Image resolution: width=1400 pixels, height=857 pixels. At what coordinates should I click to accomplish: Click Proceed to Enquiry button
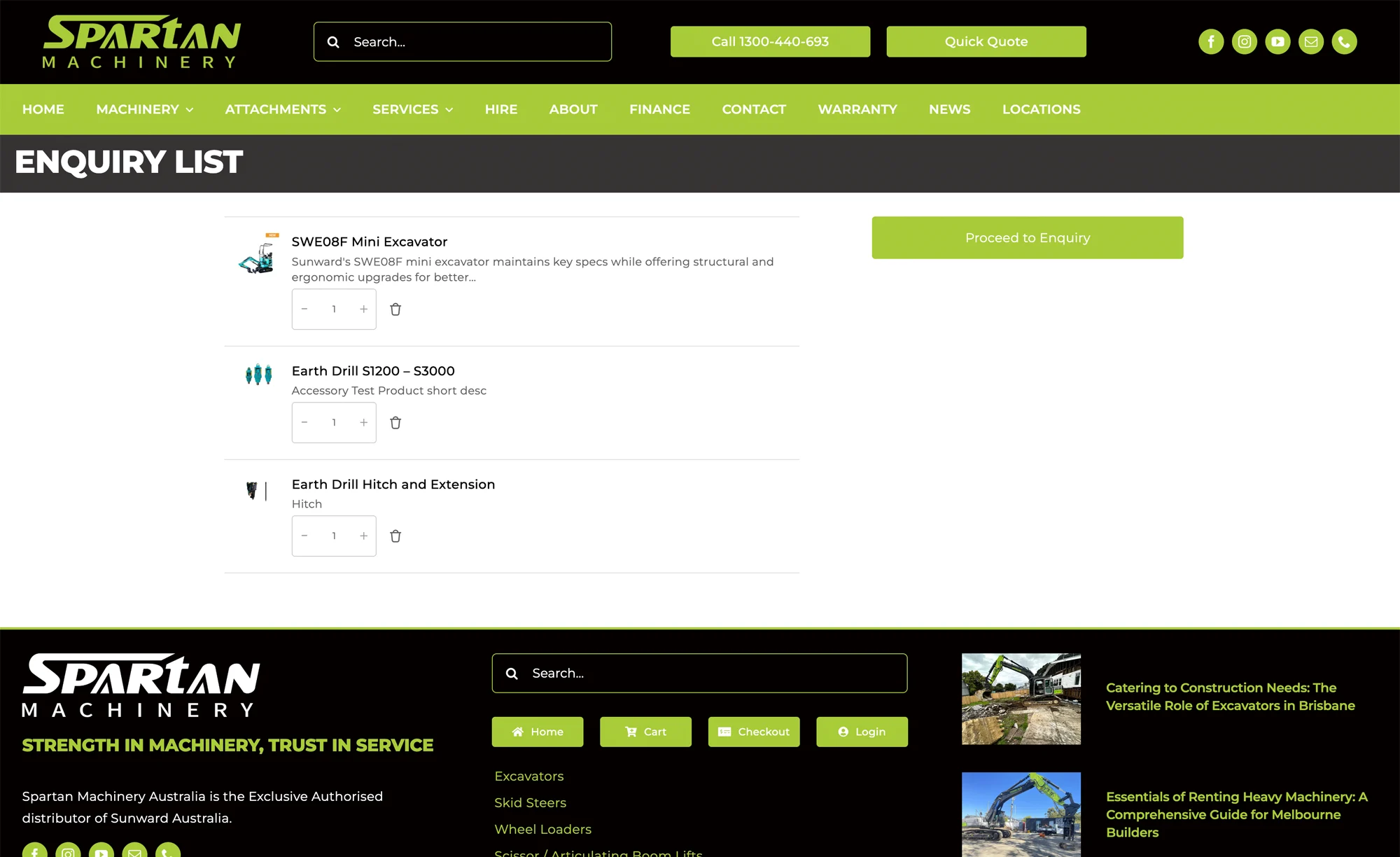click(x=1028, y=237)
